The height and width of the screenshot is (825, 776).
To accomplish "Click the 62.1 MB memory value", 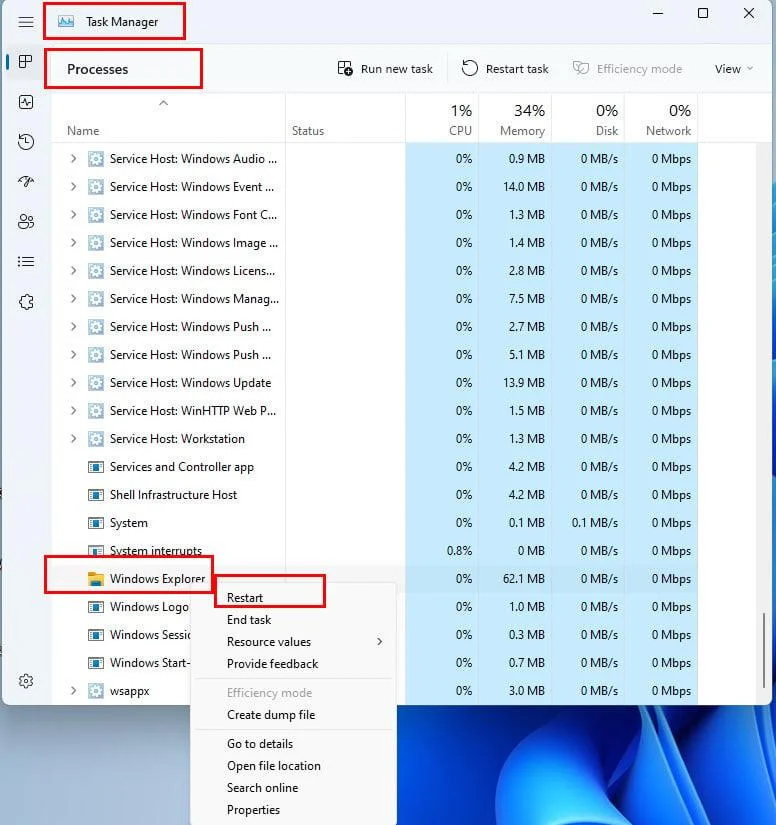I will [x=523, y=579].
